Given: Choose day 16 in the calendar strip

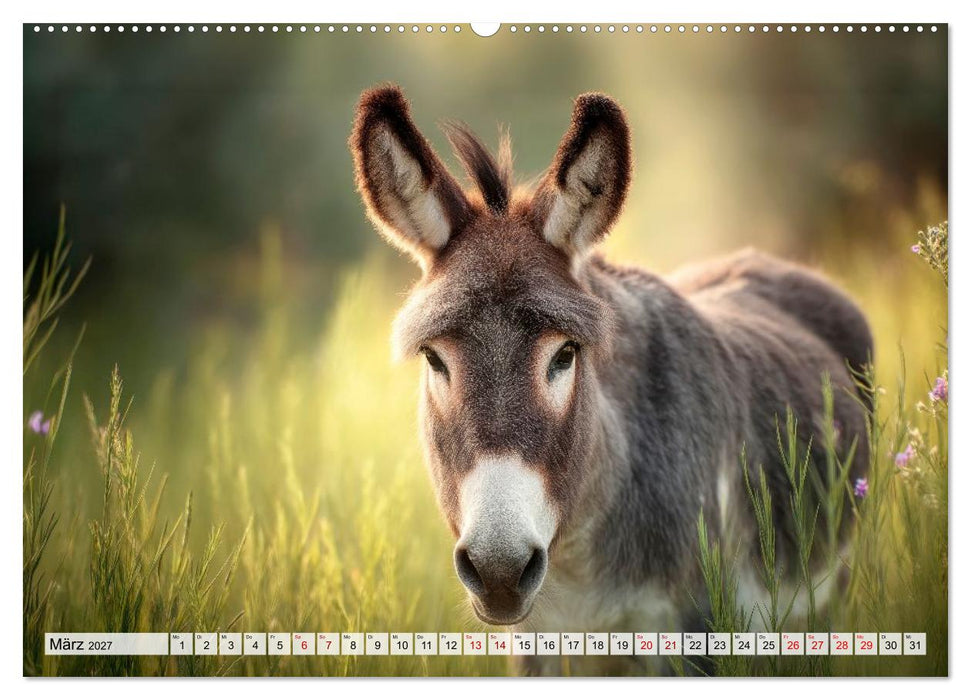Looking at the screenshot, I should click(x=548, y=644).
